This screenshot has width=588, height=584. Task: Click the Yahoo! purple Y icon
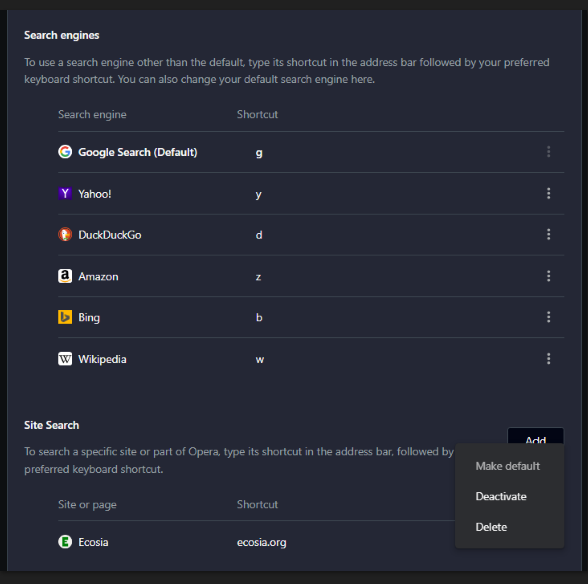pos(65,194)
